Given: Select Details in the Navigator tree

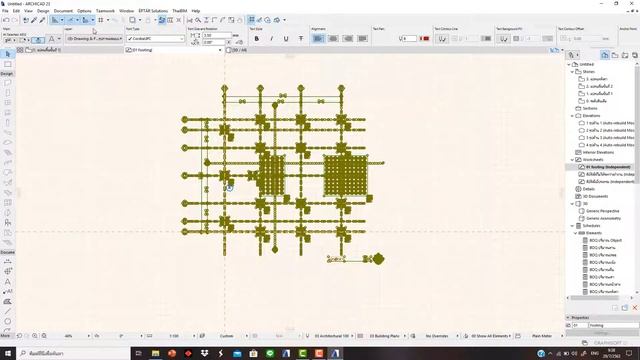Looking at the screenshot, I should 589,189.
